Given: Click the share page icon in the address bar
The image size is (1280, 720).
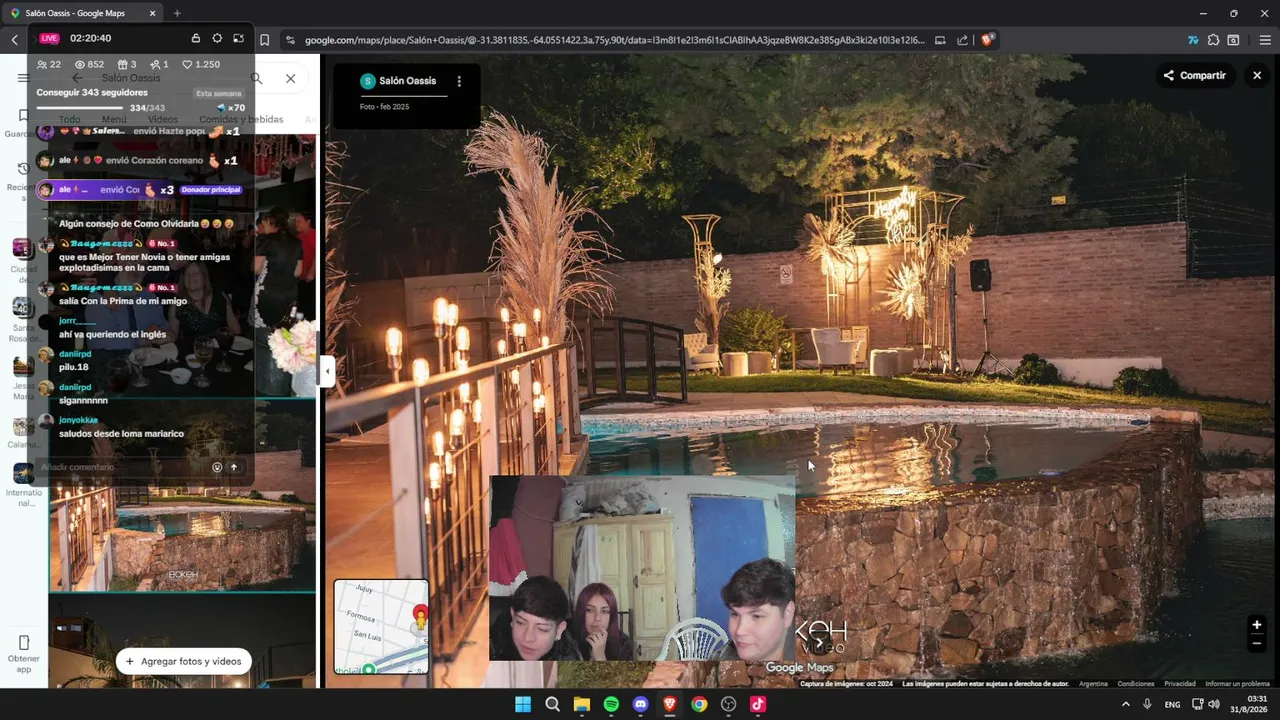Looking at the screenshot, I should [962, 40].
